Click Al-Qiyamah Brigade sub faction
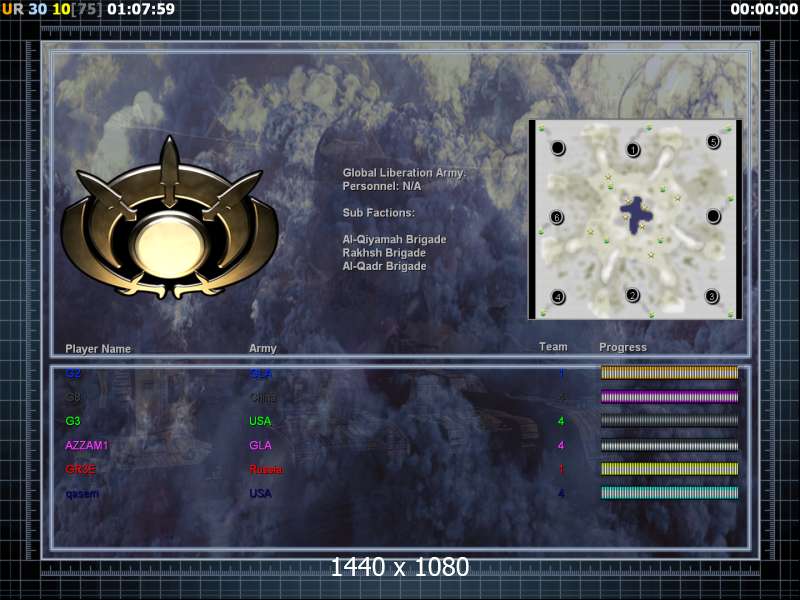Image resolution: width=800 pixels, height=600 pixels. (x=394, y=239)
